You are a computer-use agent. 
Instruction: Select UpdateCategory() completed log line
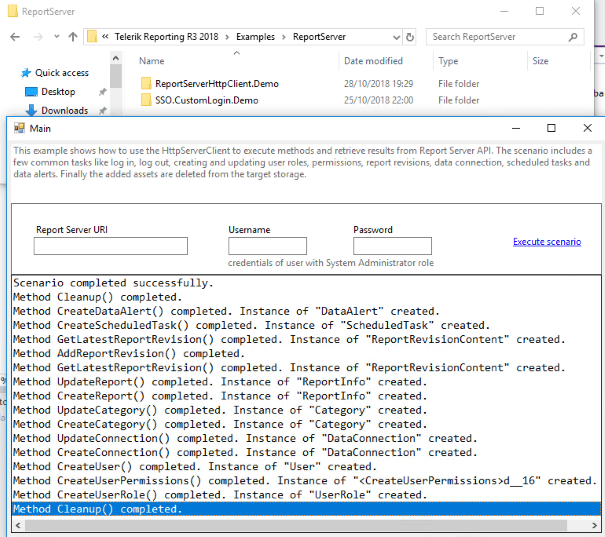tap(306, 410)
